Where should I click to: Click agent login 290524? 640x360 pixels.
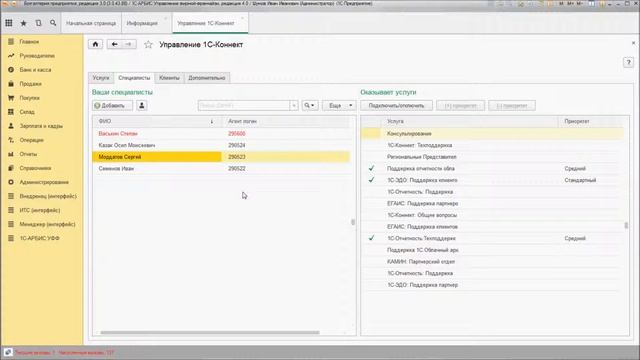pyautogui.click(x=237, y=145)
